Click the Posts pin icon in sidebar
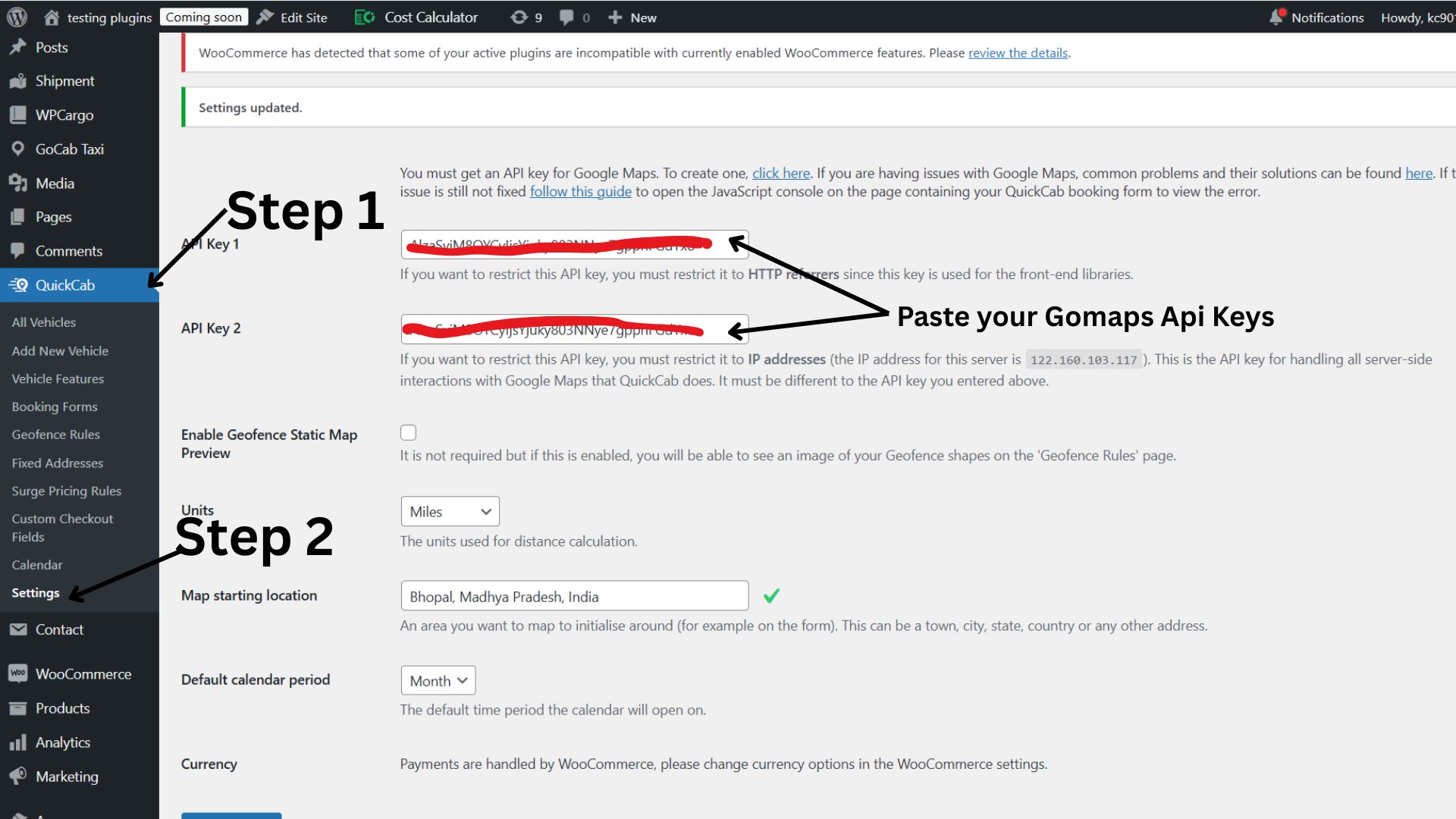Image resolution: width=1456 pixels, height=819 pixels. point(17,47)
